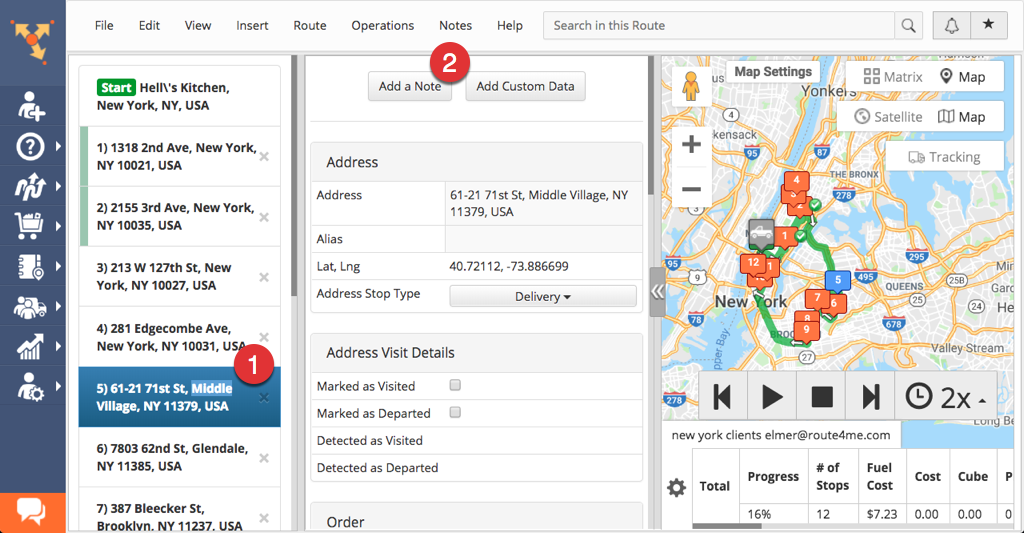The width and height of the screenshot is (1024, 533).
Task: Click the add user sidebar icon
Action: click(31, 106)
